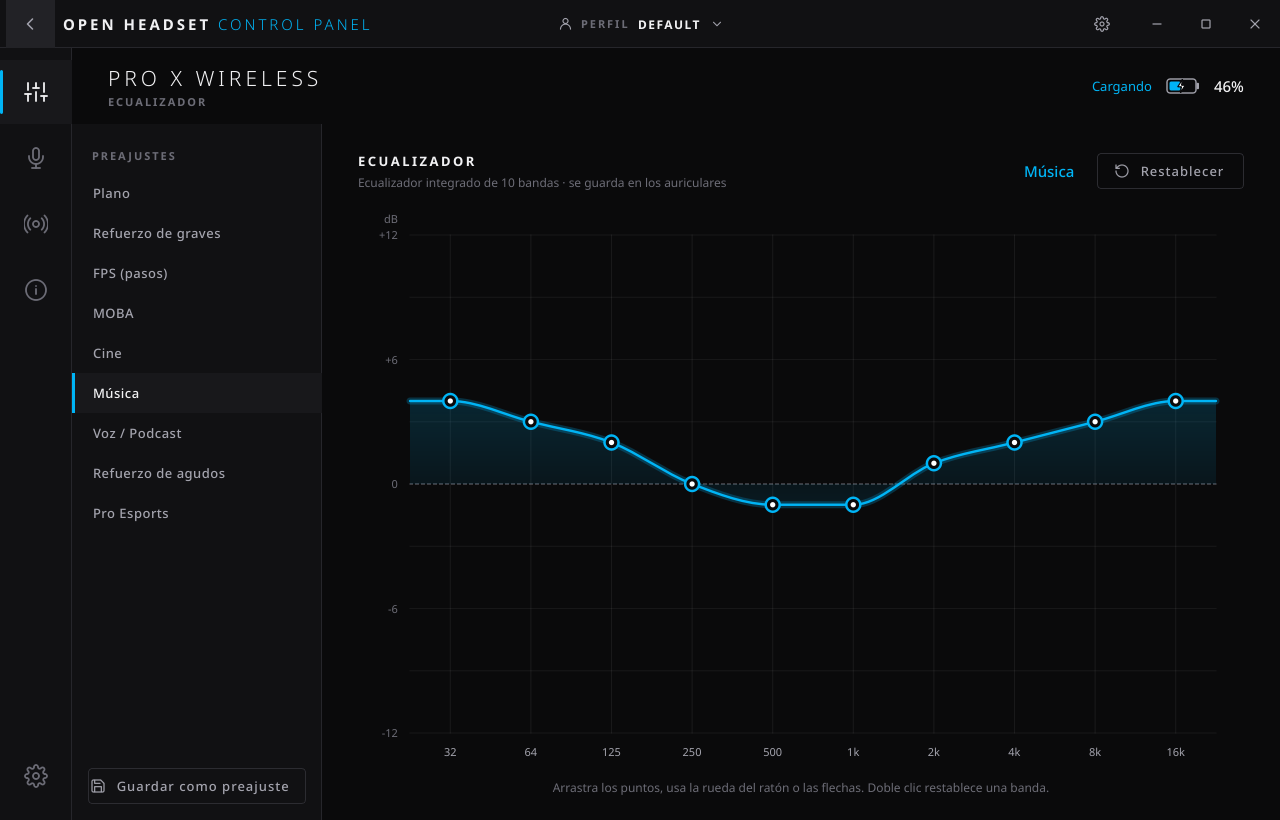Screen dimensions: 1280x820
Task: Click the 46% battery percentage
Action: click(1229, 87)
